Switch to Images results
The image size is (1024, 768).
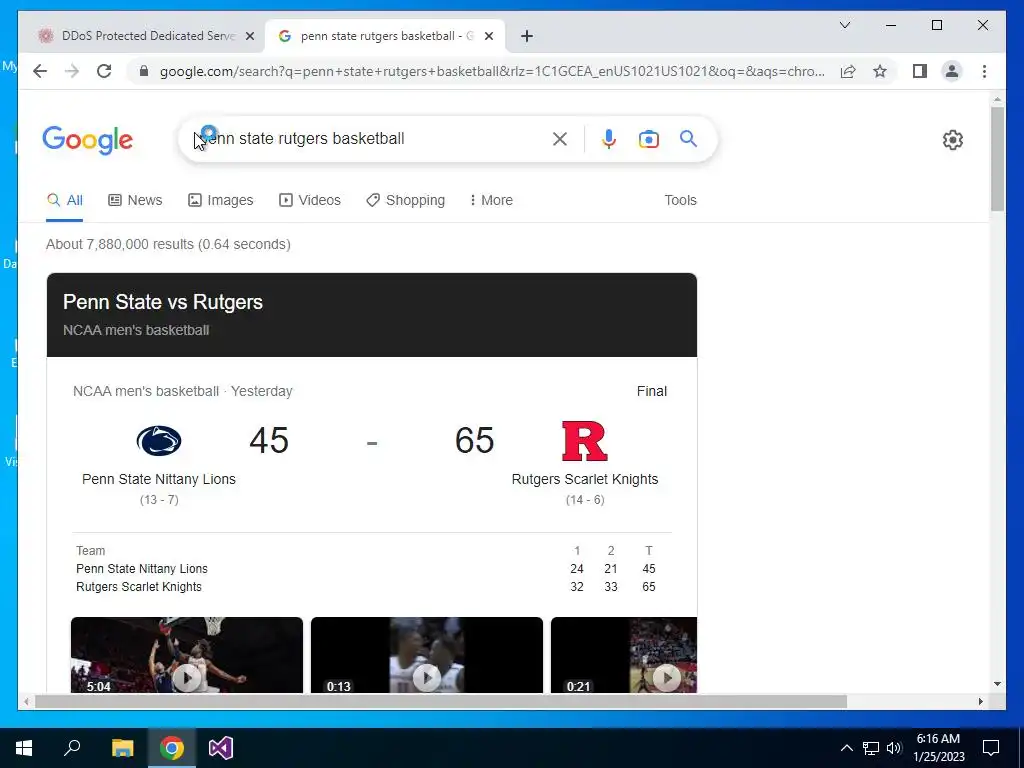tap(221, 200)
